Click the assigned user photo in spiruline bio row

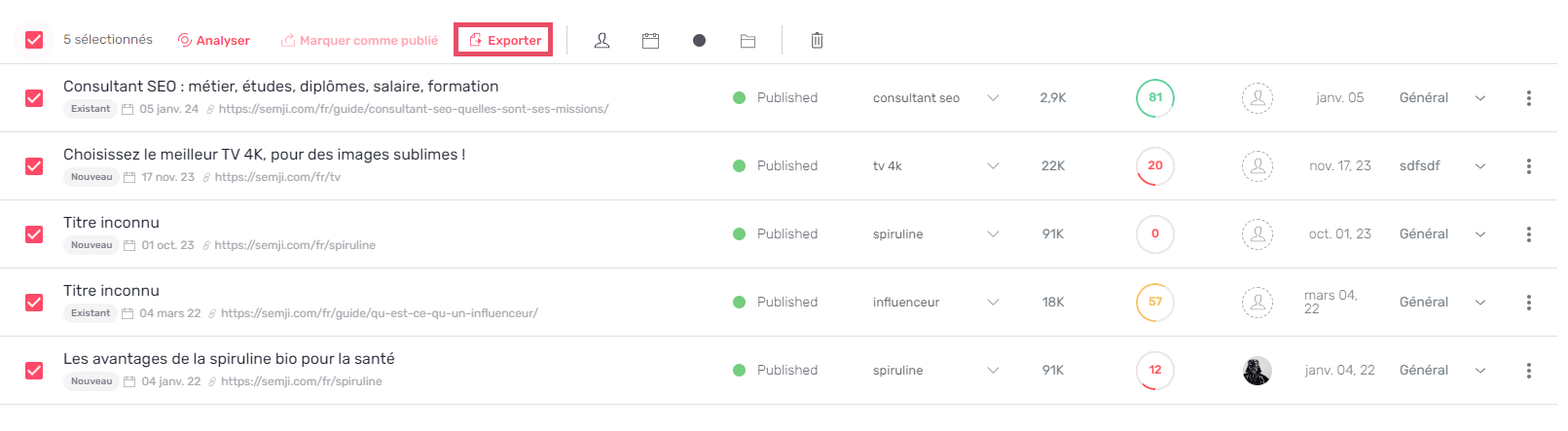(x=1258, y=371)
